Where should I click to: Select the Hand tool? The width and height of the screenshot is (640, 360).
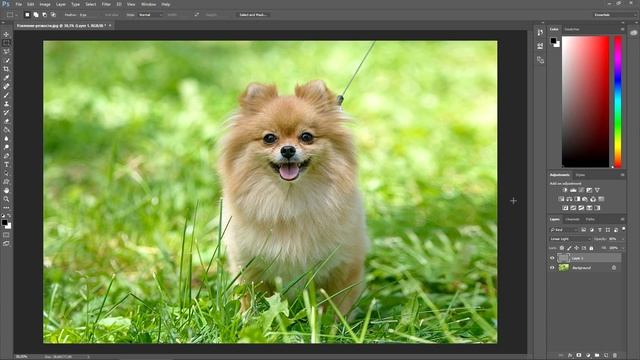pyautogui.click(x=6, y=191)
